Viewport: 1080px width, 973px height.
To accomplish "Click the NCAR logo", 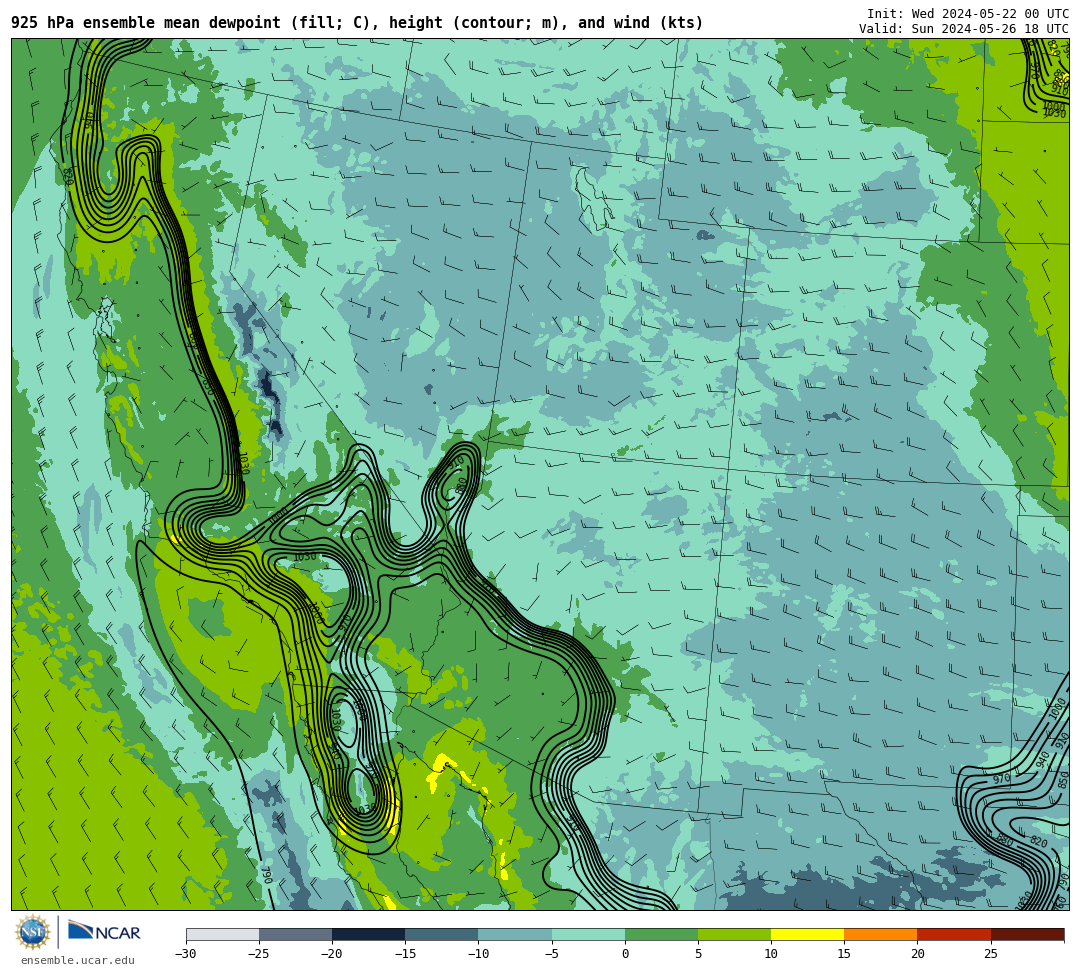I will pyautogui.click(x=104, y=932).
